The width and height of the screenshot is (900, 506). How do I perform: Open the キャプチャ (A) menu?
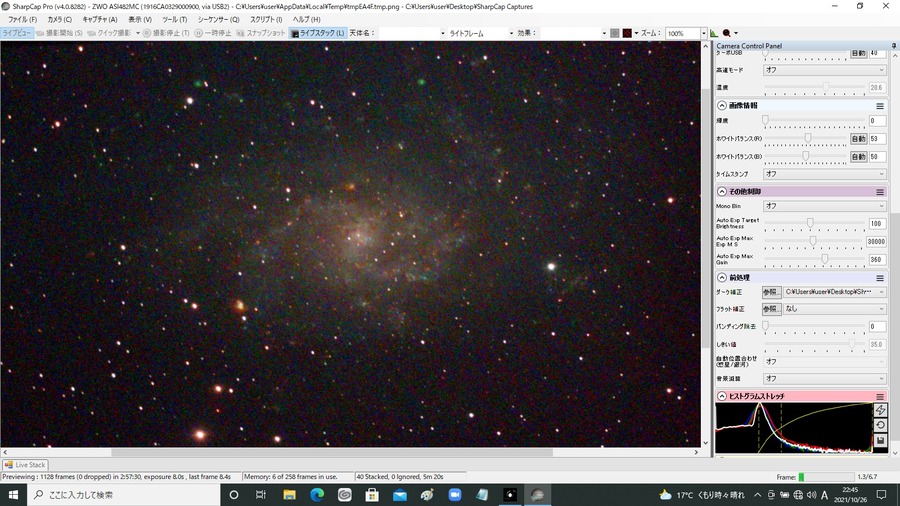point(100,20)
